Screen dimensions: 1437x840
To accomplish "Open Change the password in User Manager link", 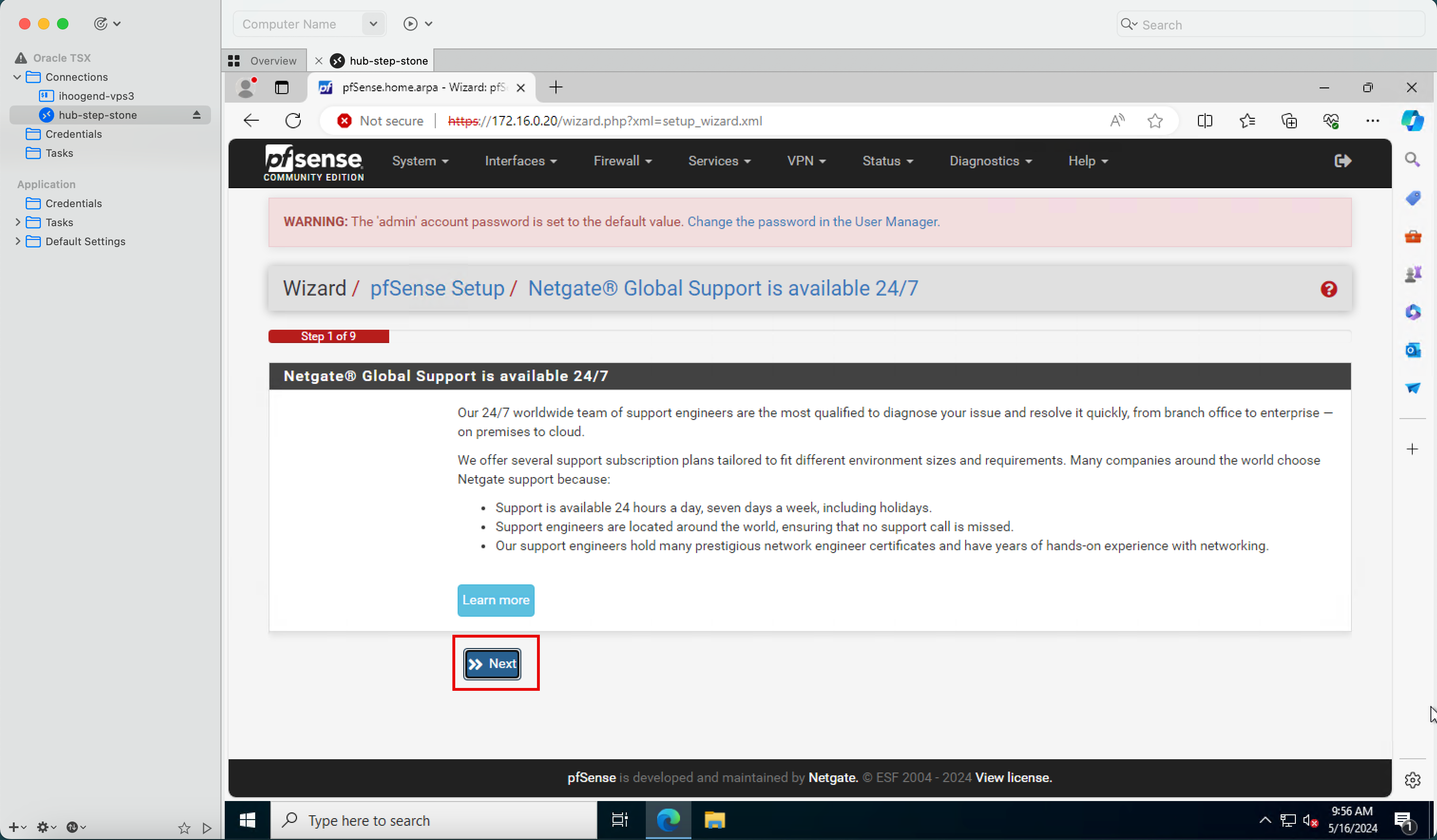I will tap(813, 222).
